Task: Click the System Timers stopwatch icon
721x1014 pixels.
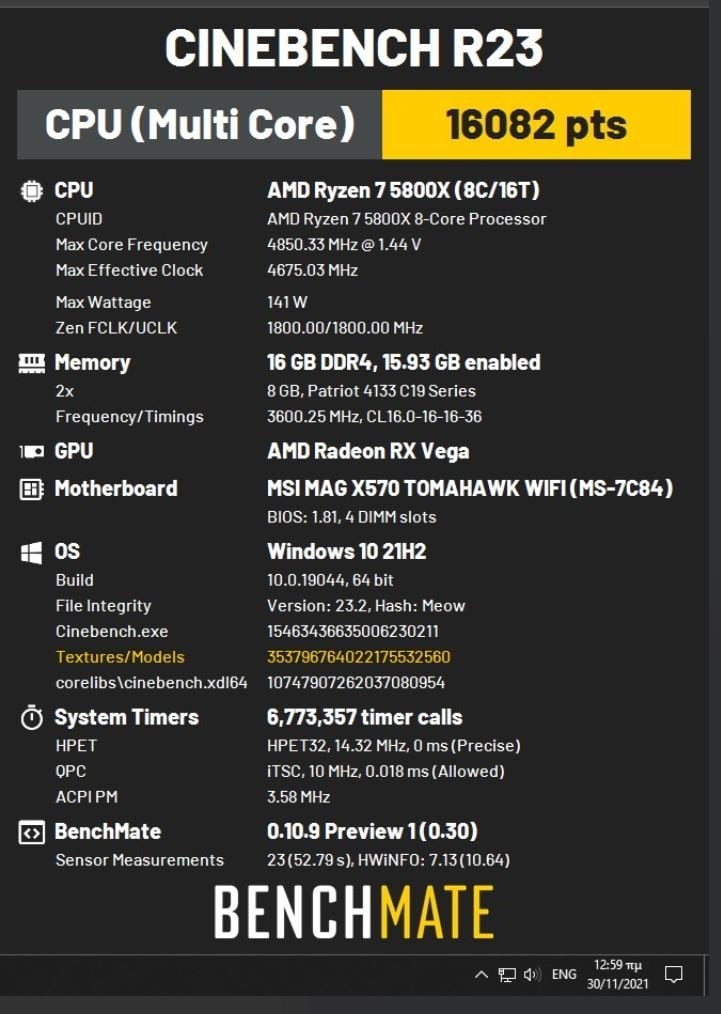Action: (31, 718)
